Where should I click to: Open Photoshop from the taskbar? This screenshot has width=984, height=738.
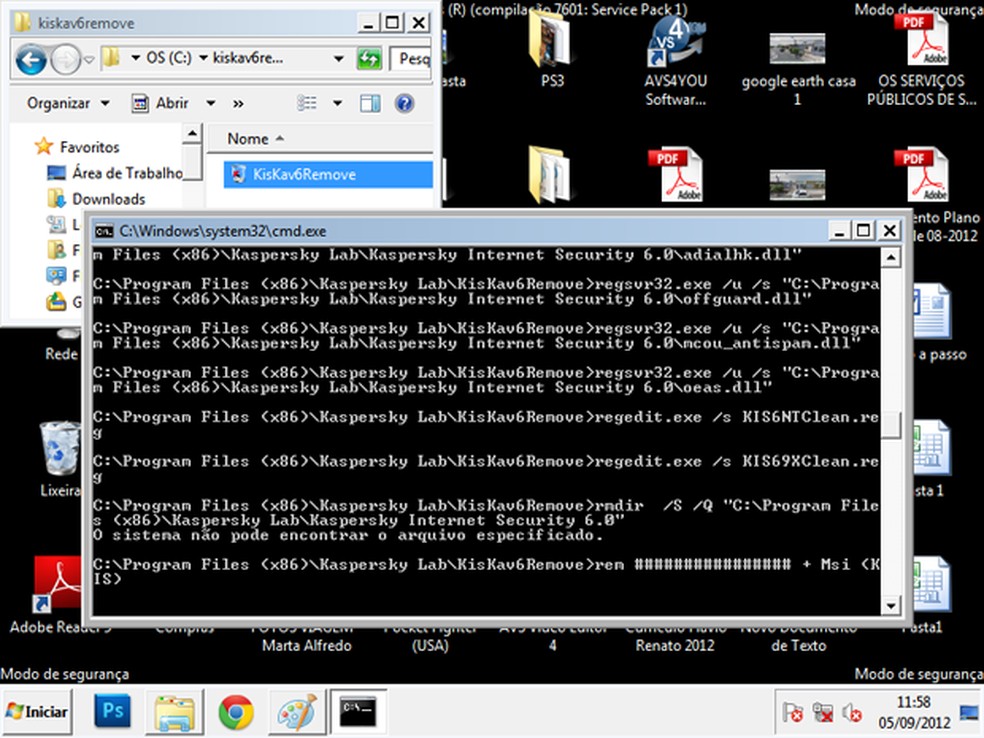pyautogui.click(x=112, y=712)
